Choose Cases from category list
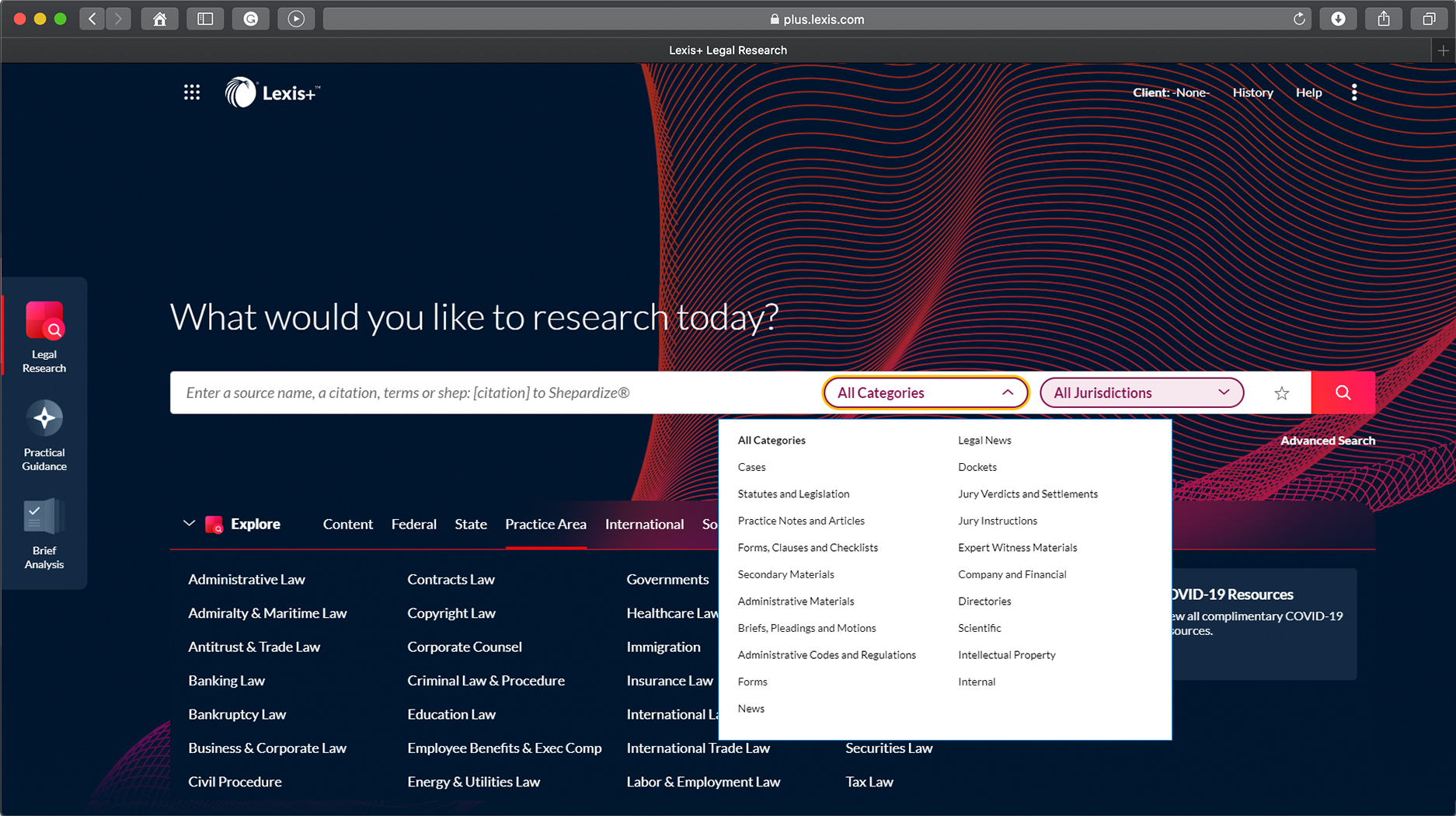Viewport: 1456px width, 816px height. (x=751, y=467)
